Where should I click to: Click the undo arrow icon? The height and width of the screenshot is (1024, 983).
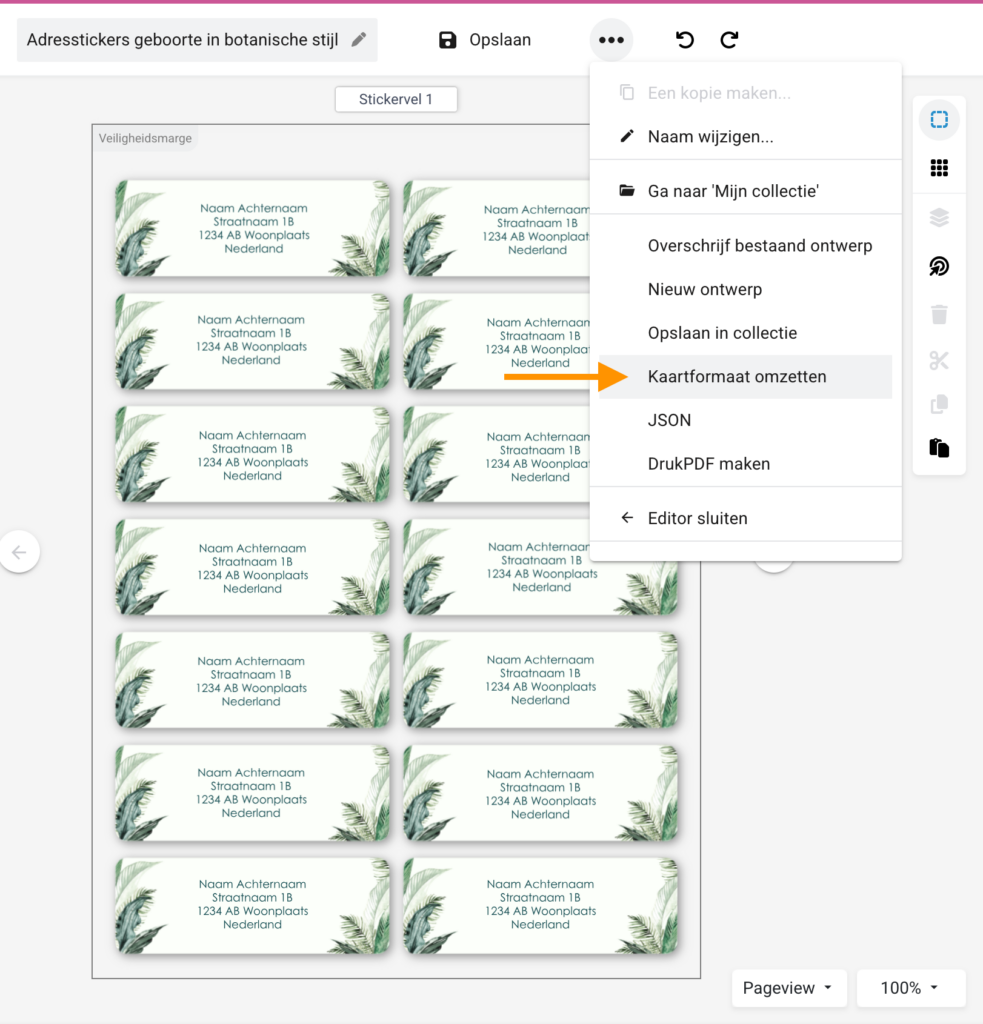coord(684,40)
